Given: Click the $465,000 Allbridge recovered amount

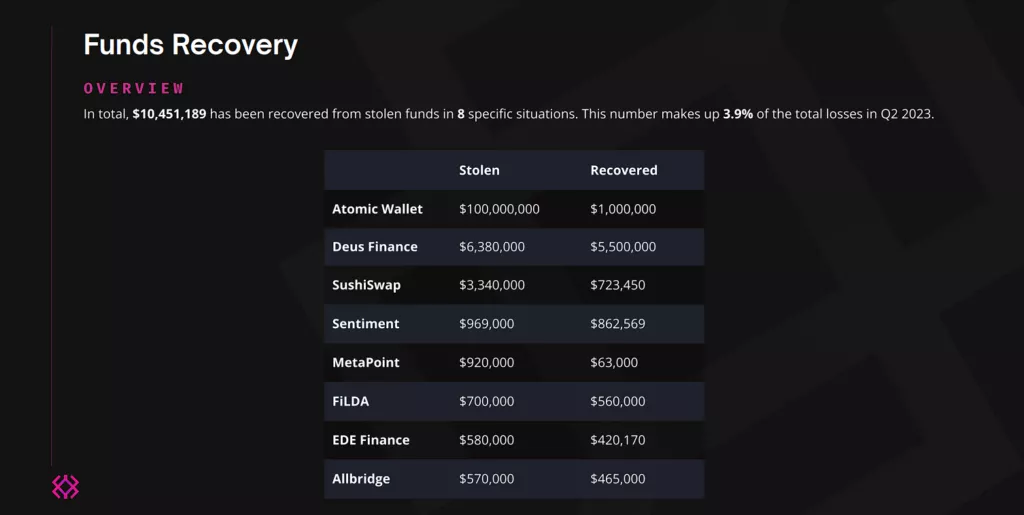Looking at the screenshot, I should coord(617,478).
